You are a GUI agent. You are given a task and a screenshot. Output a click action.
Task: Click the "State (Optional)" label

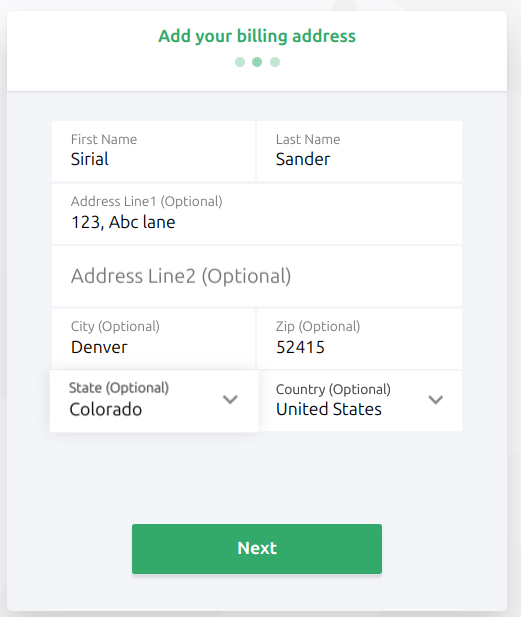coord(119,388)
